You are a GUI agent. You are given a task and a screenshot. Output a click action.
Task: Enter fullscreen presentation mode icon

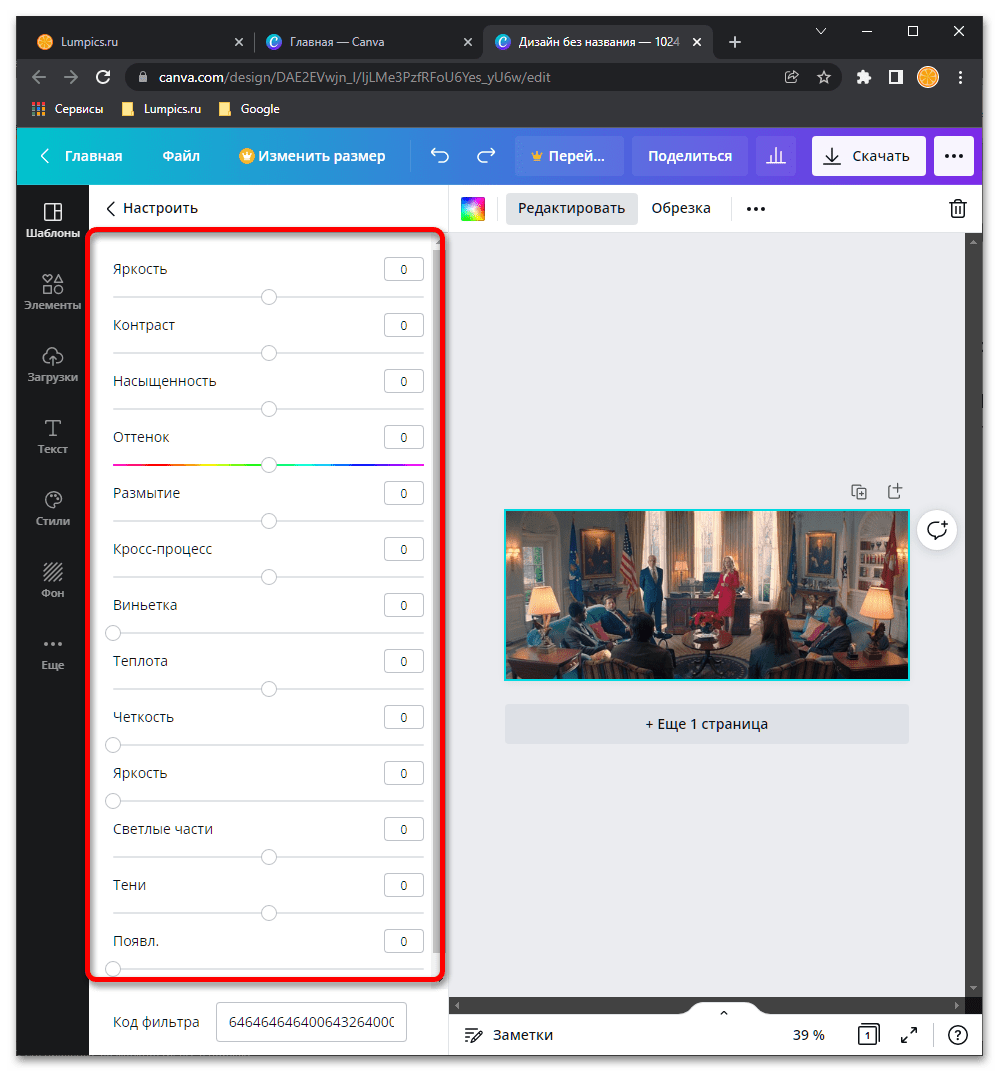pos(909,1035)
